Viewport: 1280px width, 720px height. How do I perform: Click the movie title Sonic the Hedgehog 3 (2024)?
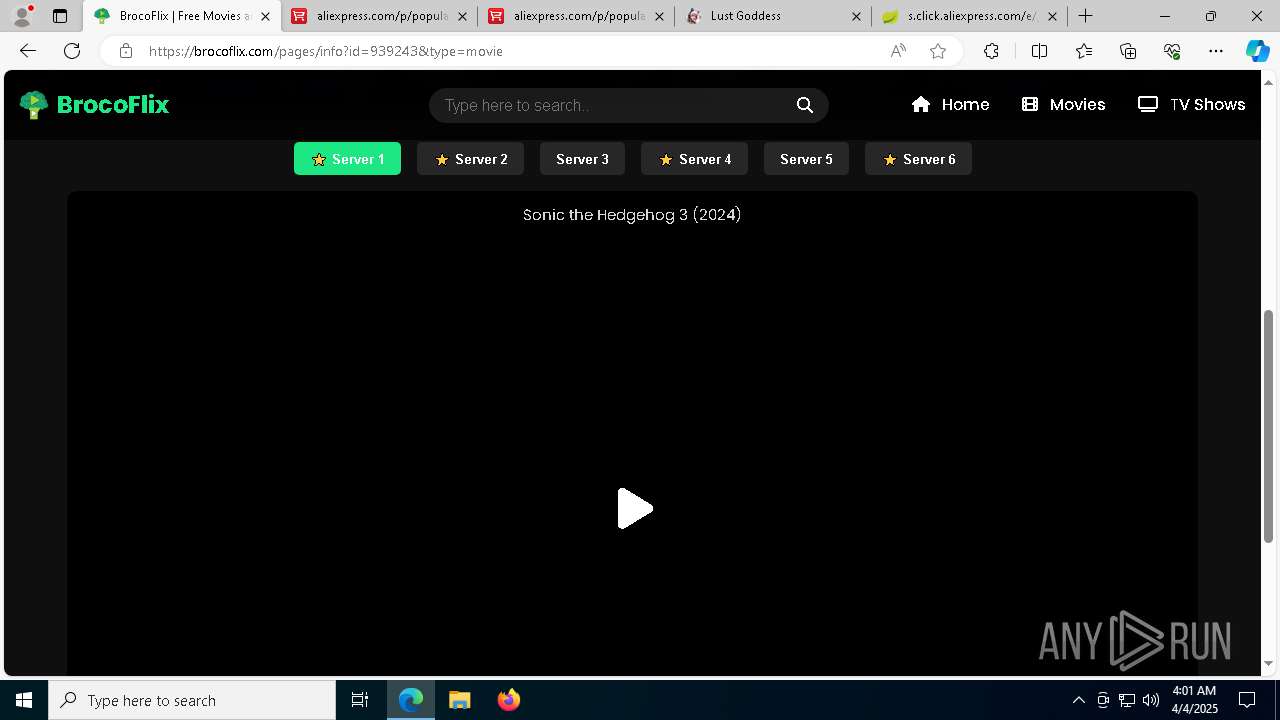[x=632, y=215]
